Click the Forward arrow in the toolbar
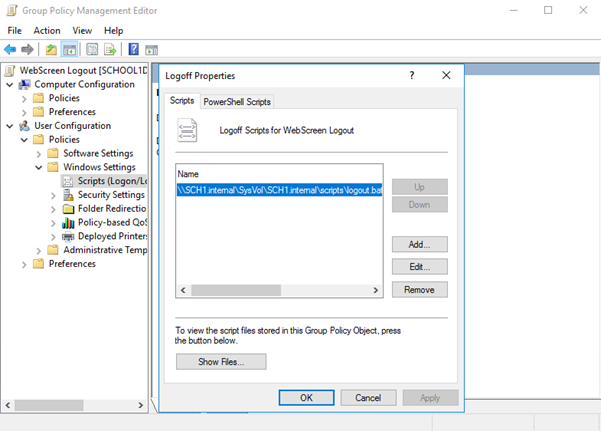Screen dimensions: 601x431 pos(28,49)
